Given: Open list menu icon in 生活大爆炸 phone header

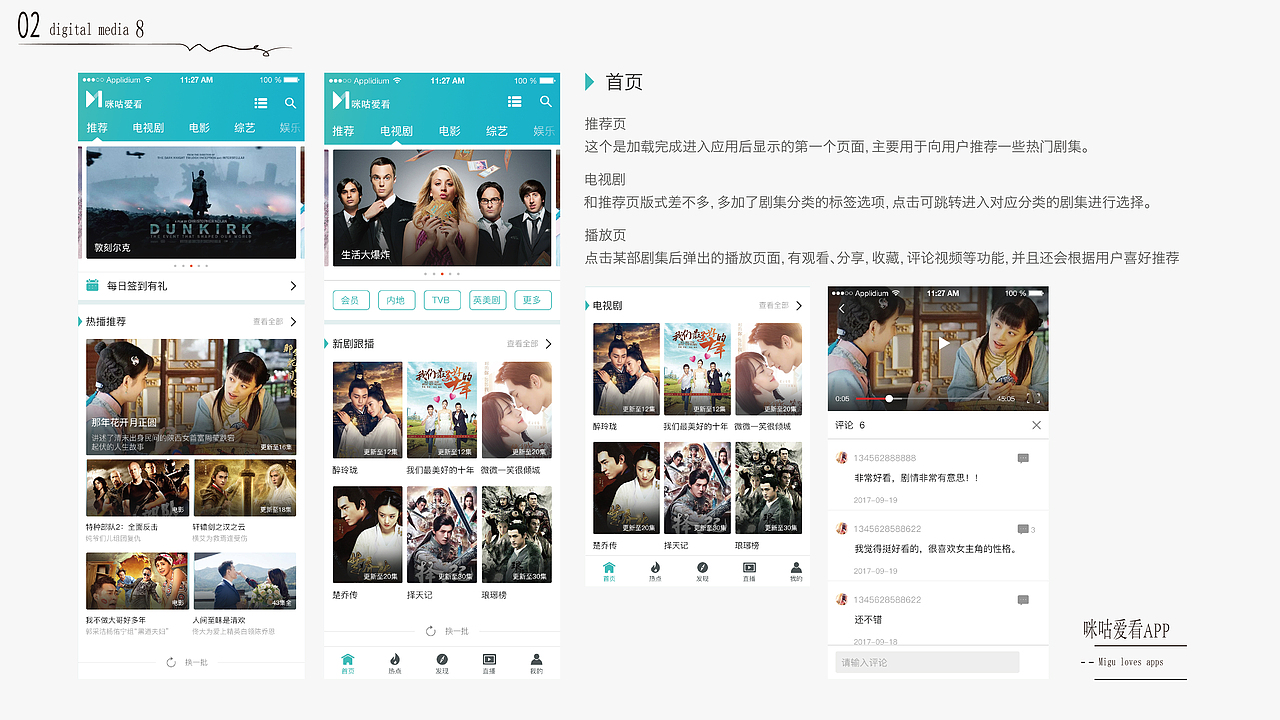Looking at the screenshot, I should click(x=515, y=102).
